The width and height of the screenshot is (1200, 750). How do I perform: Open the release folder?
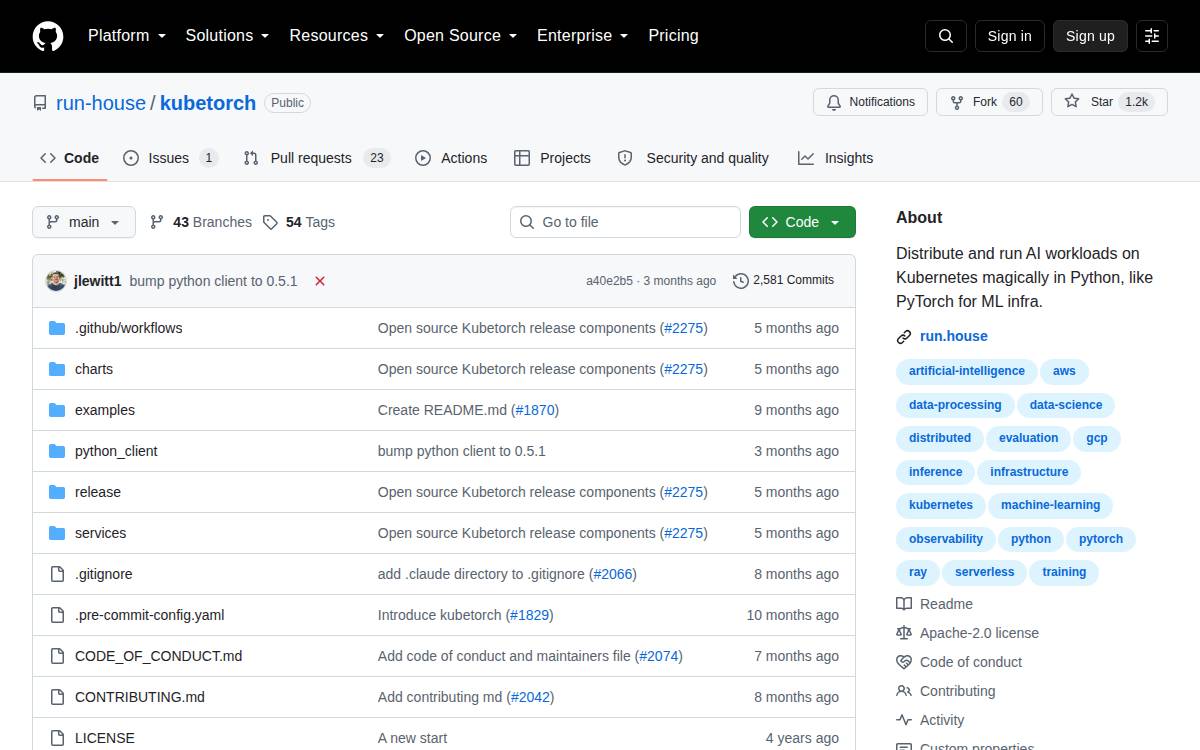click(x=98, y=492)
